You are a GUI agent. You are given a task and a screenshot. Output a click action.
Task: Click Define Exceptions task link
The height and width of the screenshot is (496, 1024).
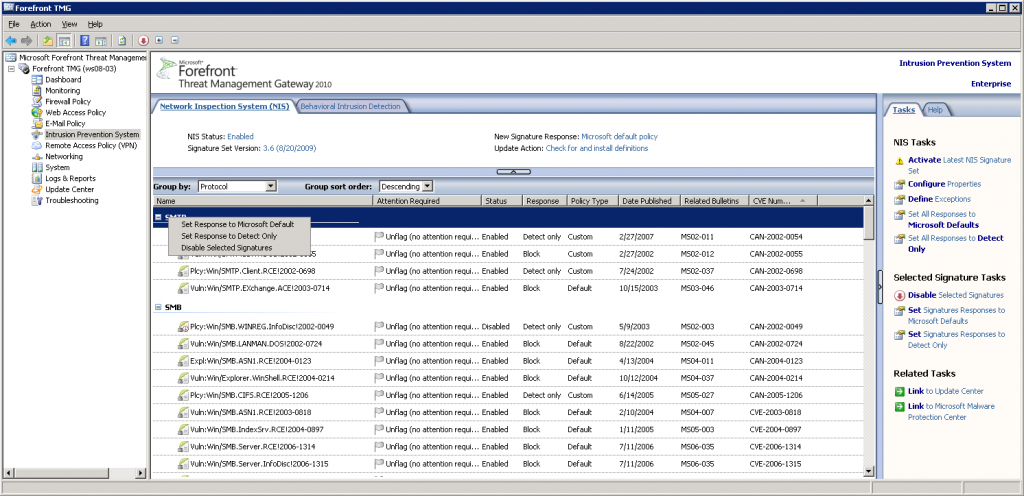pos(939,199)
